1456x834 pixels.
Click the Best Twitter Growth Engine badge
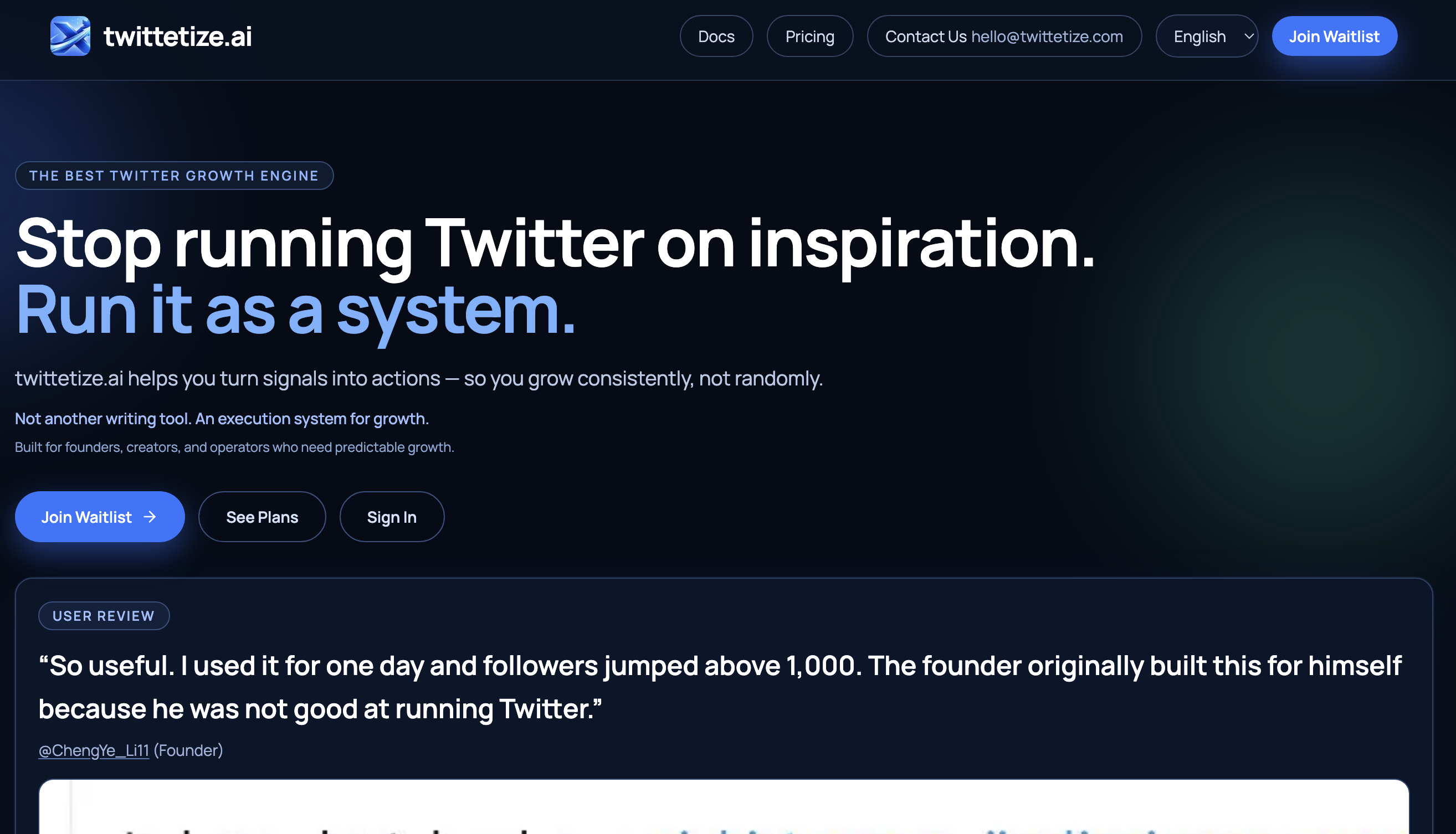pyautogui.click(x=173, y=176)
